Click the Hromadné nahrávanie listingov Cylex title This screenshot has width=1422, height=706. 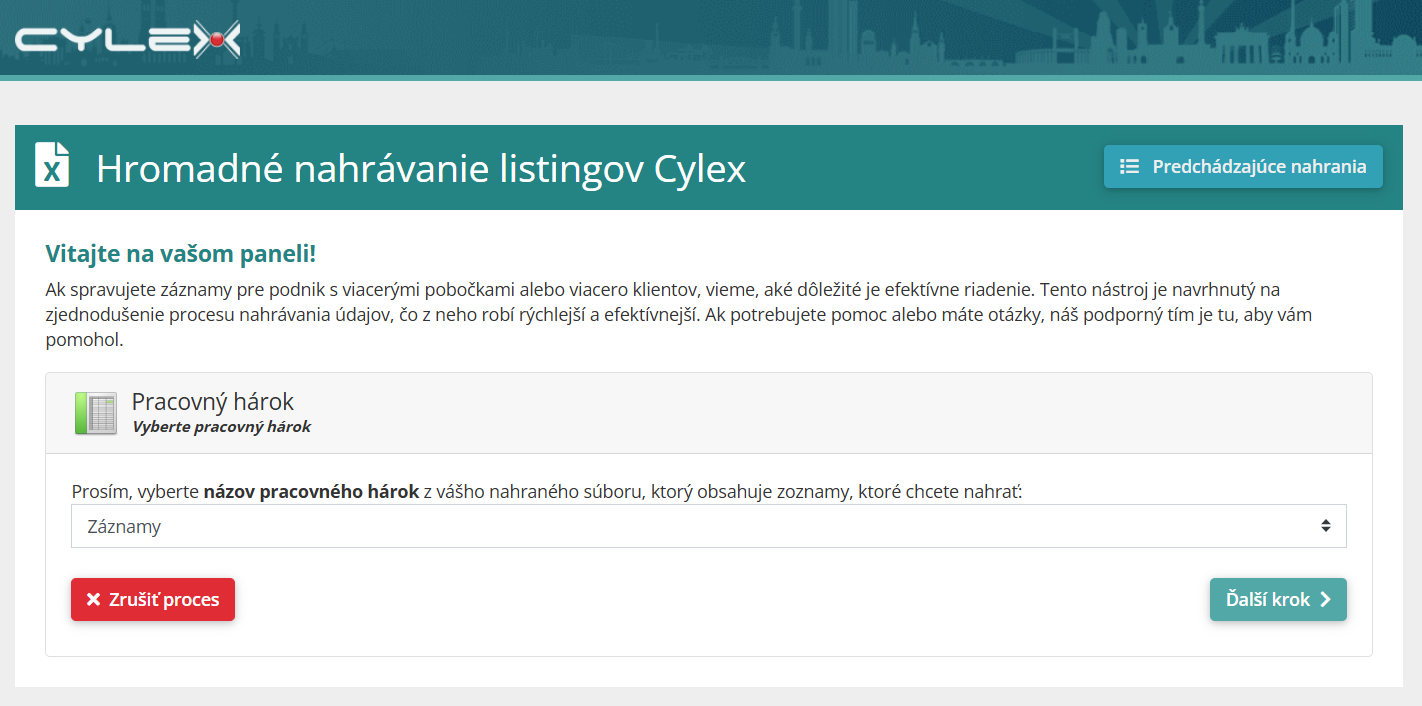(x=421, y=168)
